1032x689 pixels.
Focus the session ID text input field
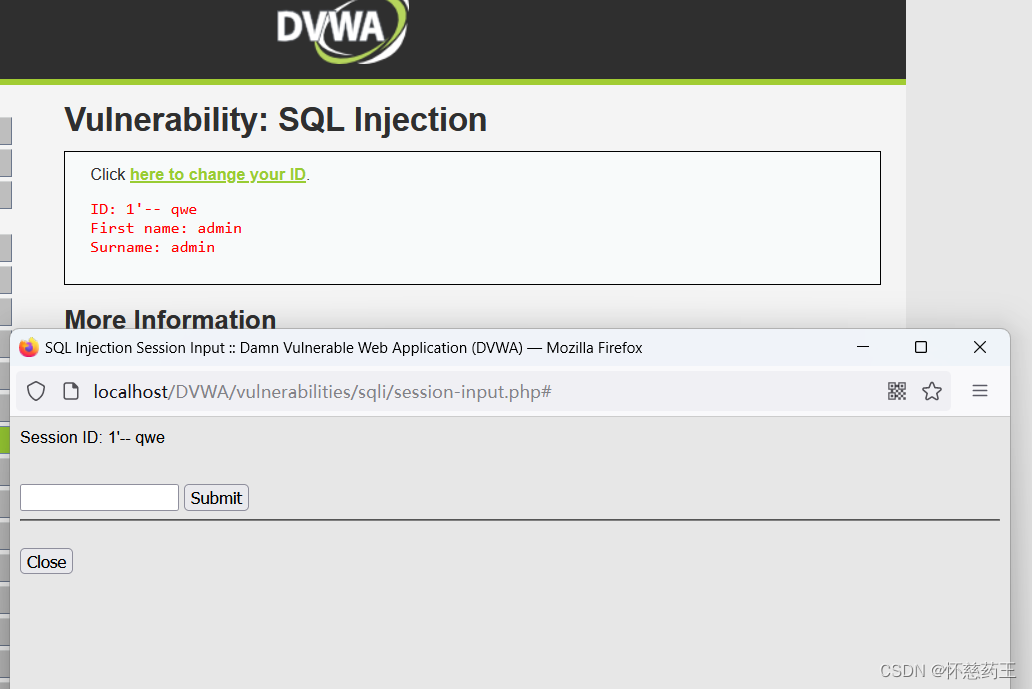pos(99,498)
